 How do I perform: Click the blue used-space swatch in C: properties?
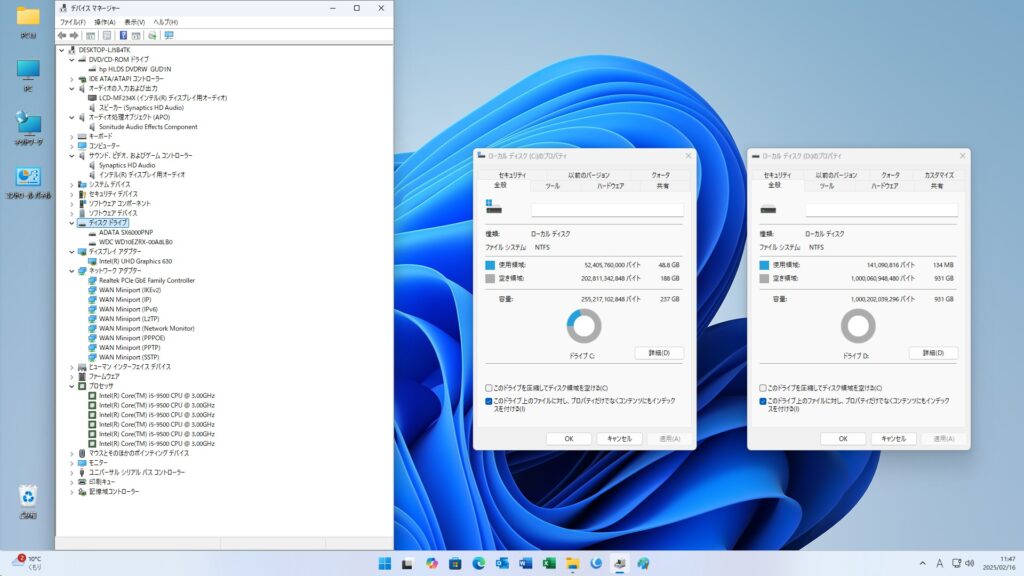490,265
